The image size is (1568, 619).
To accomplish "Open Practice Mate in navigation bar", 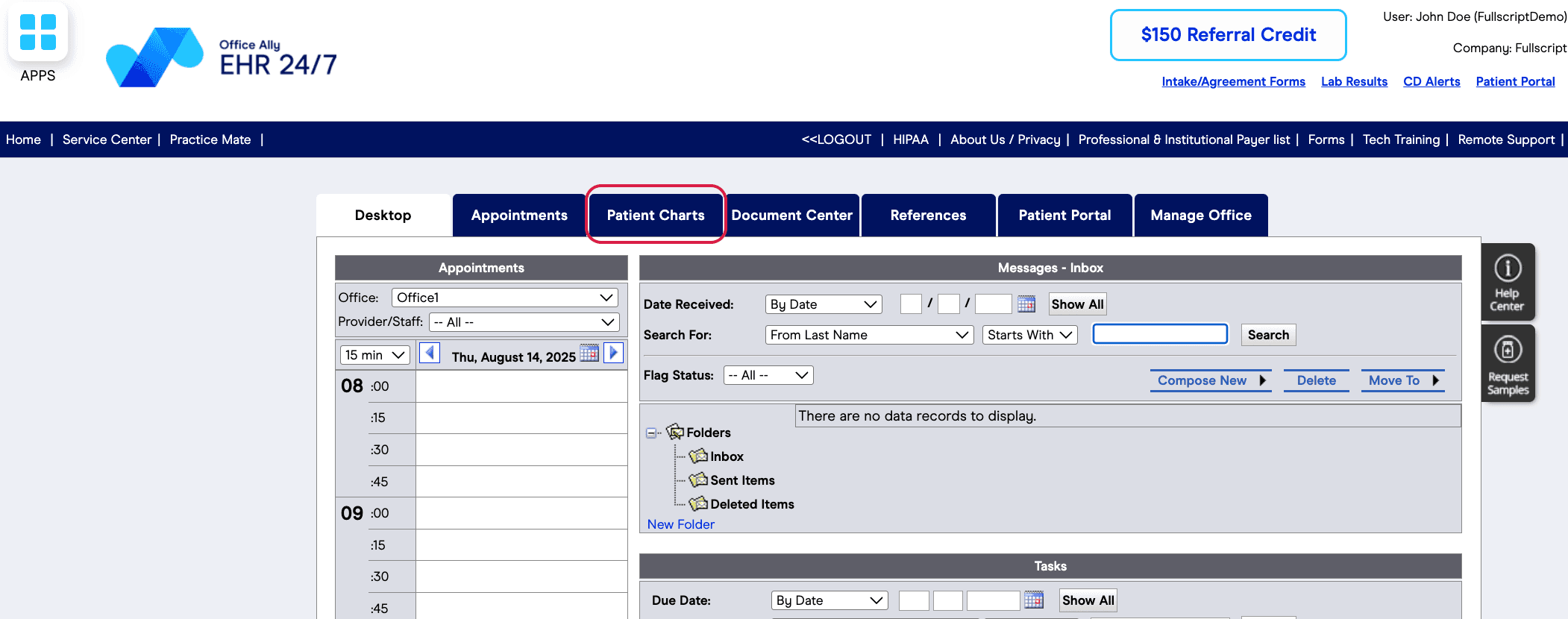I will tap(210, 139).
